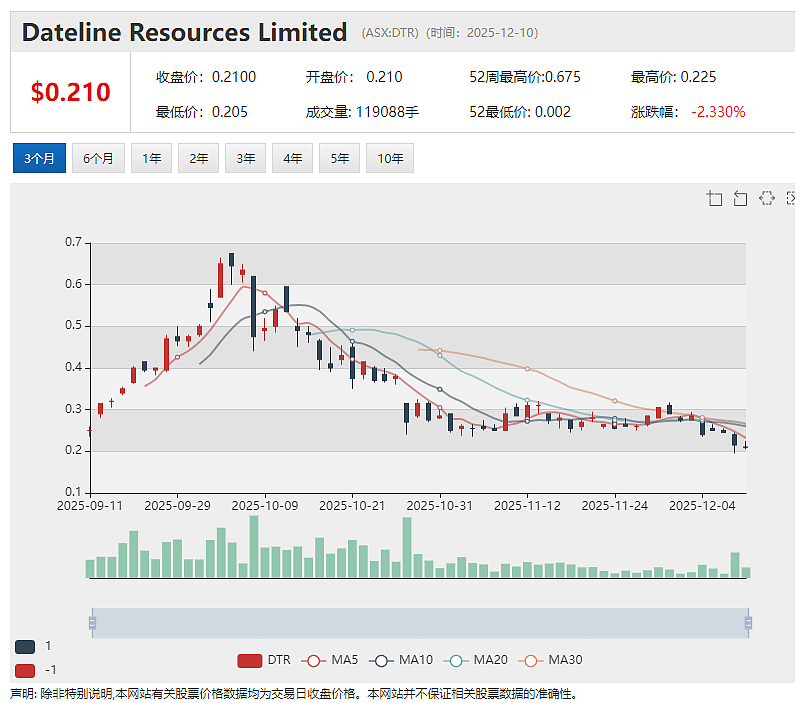Click the 0.7 y-axis label
The height and width of the screenshot is (703, 804).
click(x=73, y=242)
